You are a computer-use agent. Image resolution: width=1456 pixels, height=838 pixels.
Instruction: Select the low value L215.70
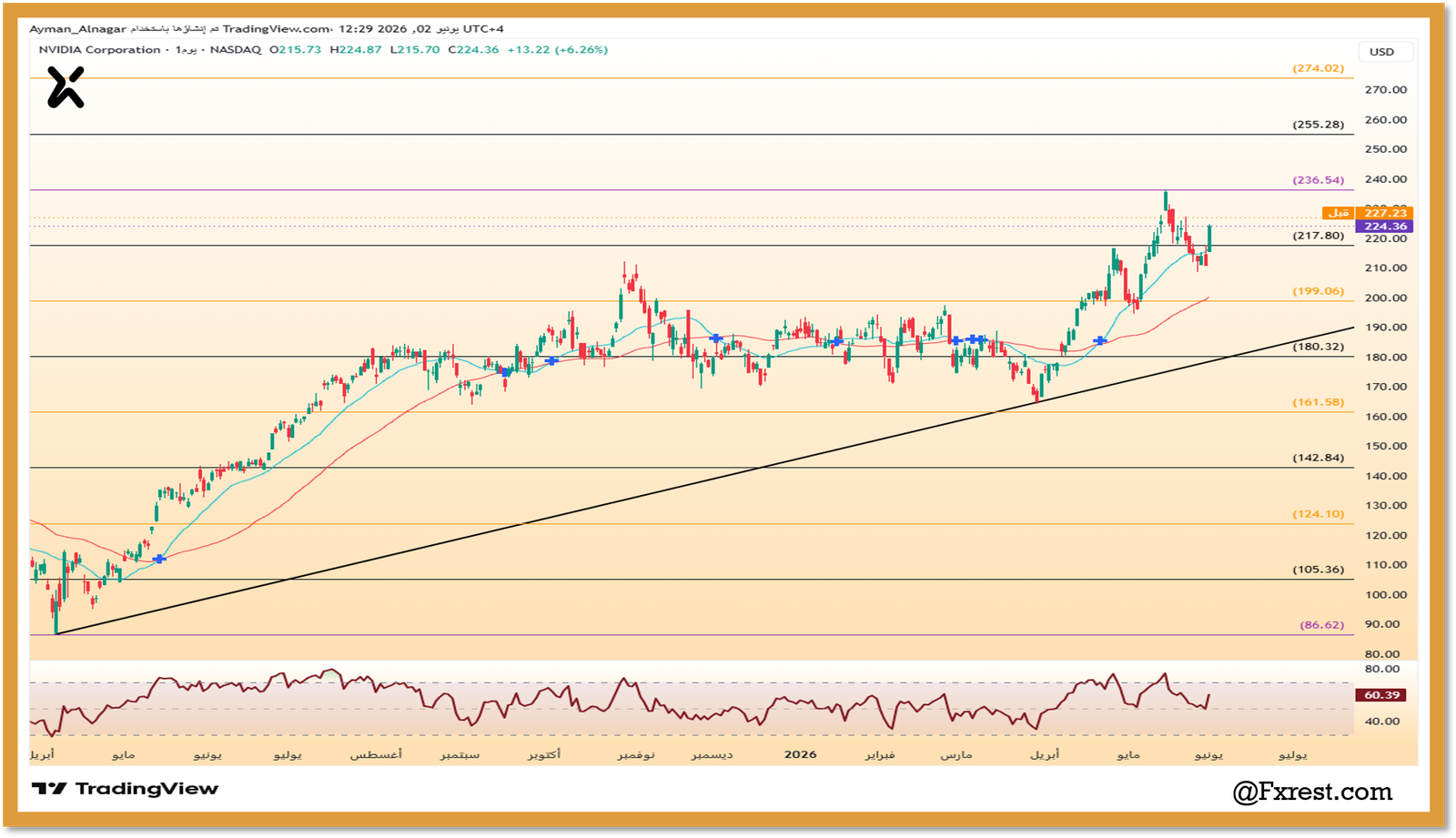pos(415,50)
